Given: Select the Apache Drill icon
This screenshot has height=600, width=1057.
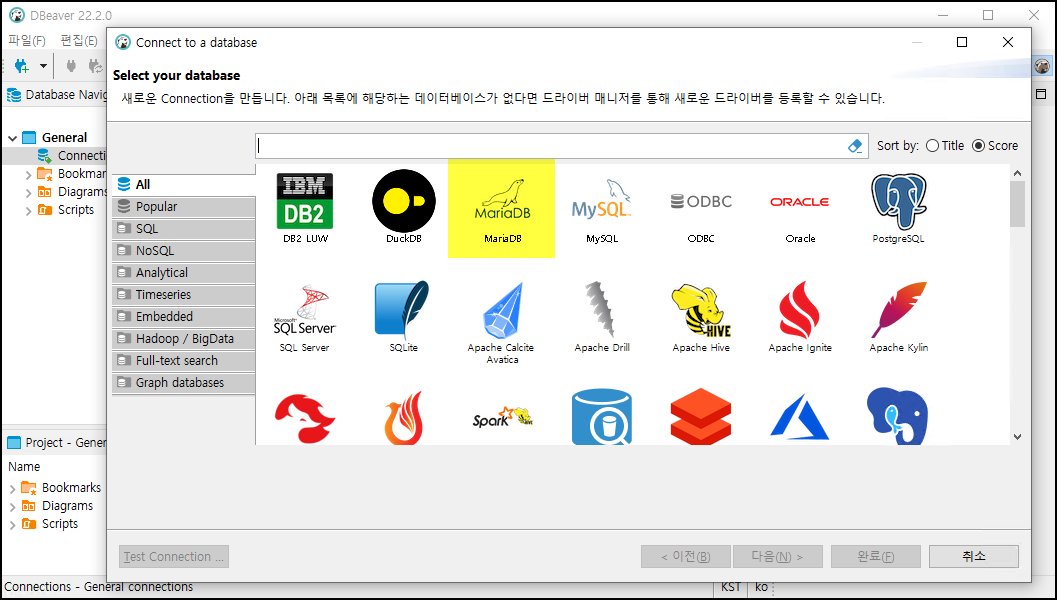Looking at the screenshot, I should pos(601,317).
